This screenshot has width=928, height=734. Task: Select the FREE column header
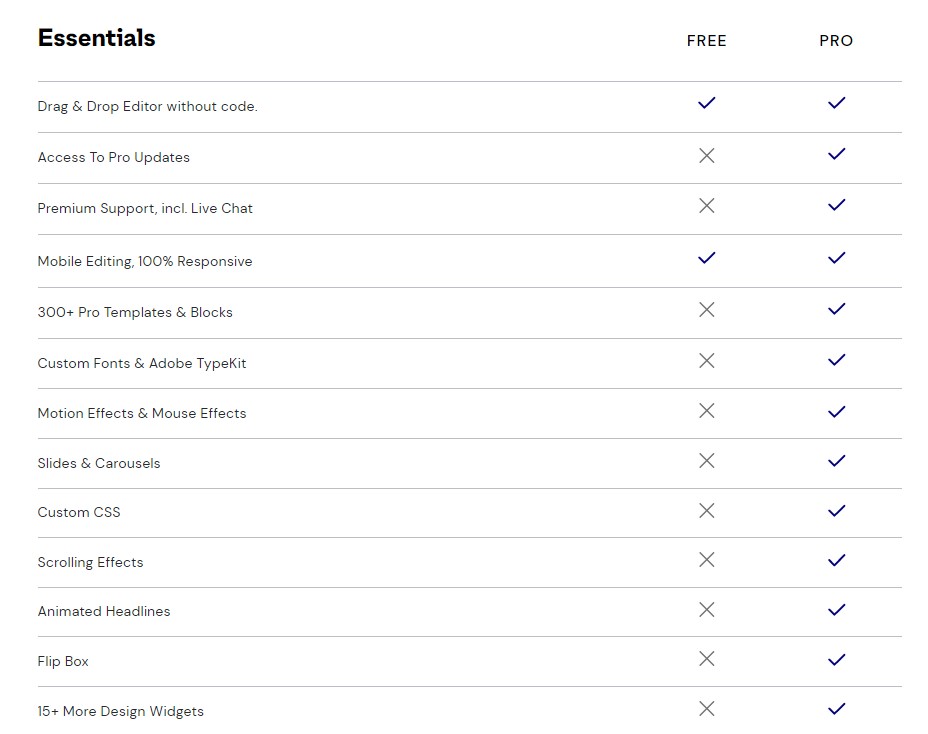pyautogui.click(x=707, y=41)
